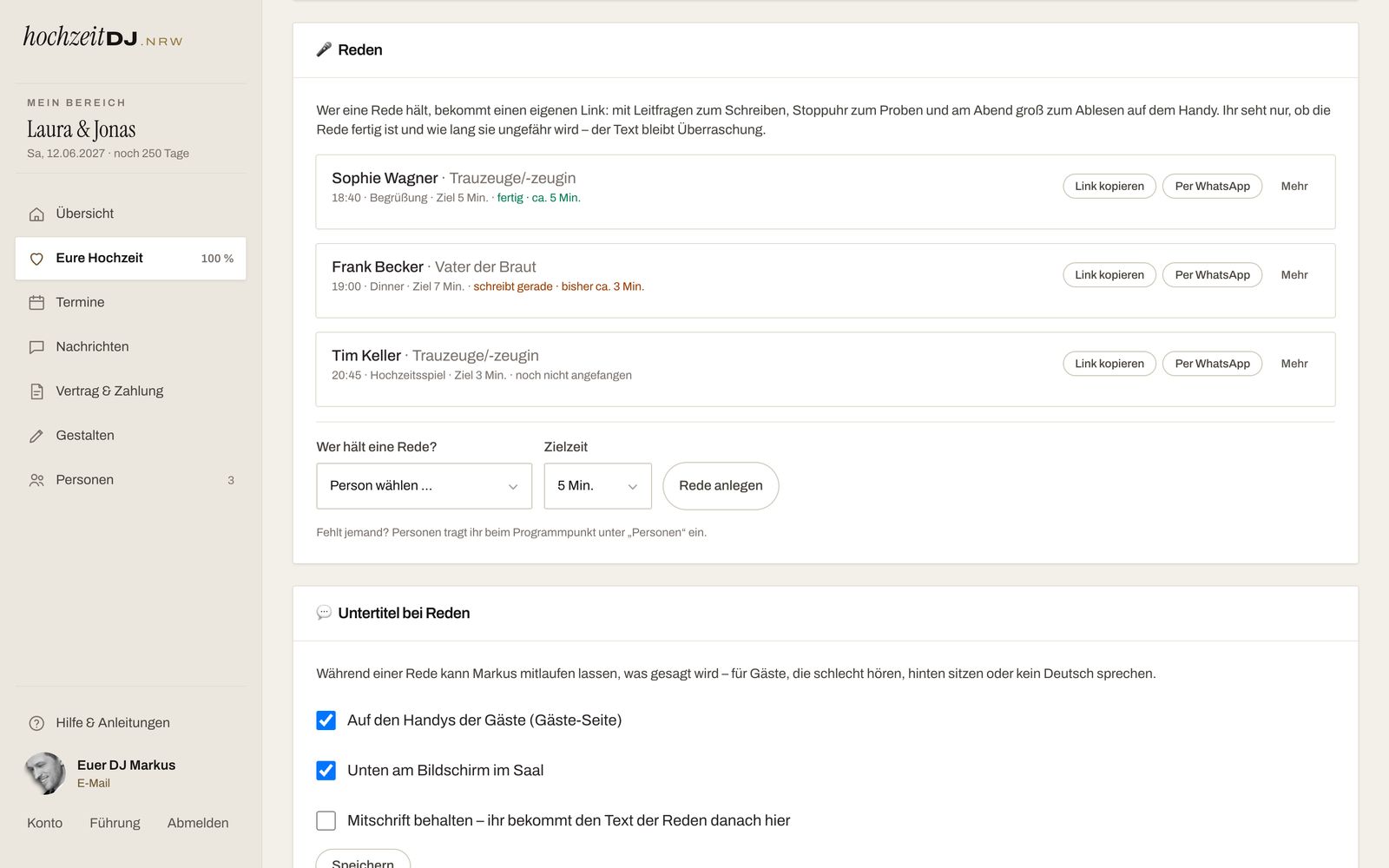Click the people icon beside Personen
This screenshot has height=868, width=1389.
tap(36, 480)
